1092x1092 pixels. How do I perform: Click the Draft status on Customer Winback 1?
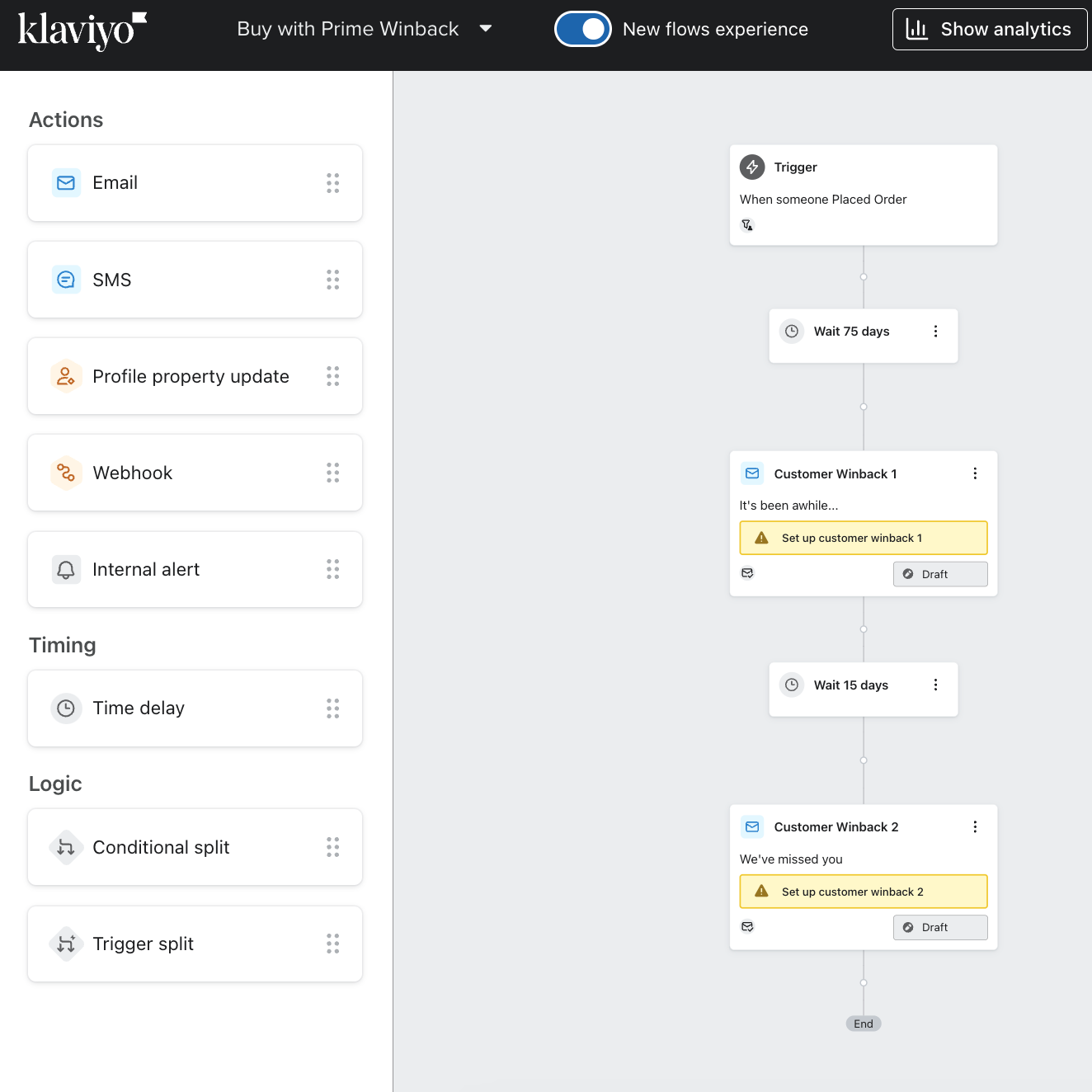939,574
